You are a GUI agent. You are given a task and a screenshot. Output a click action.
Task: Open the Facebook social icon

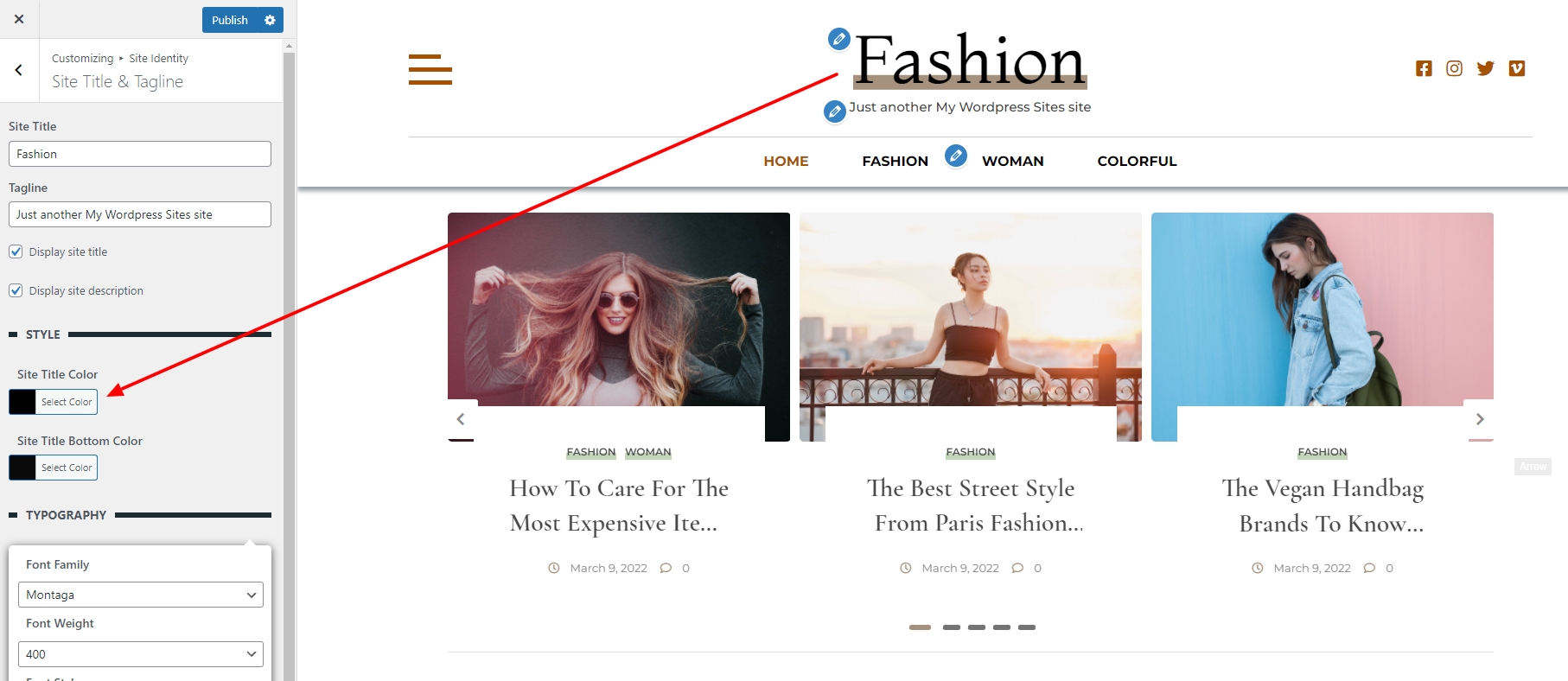1424,68
